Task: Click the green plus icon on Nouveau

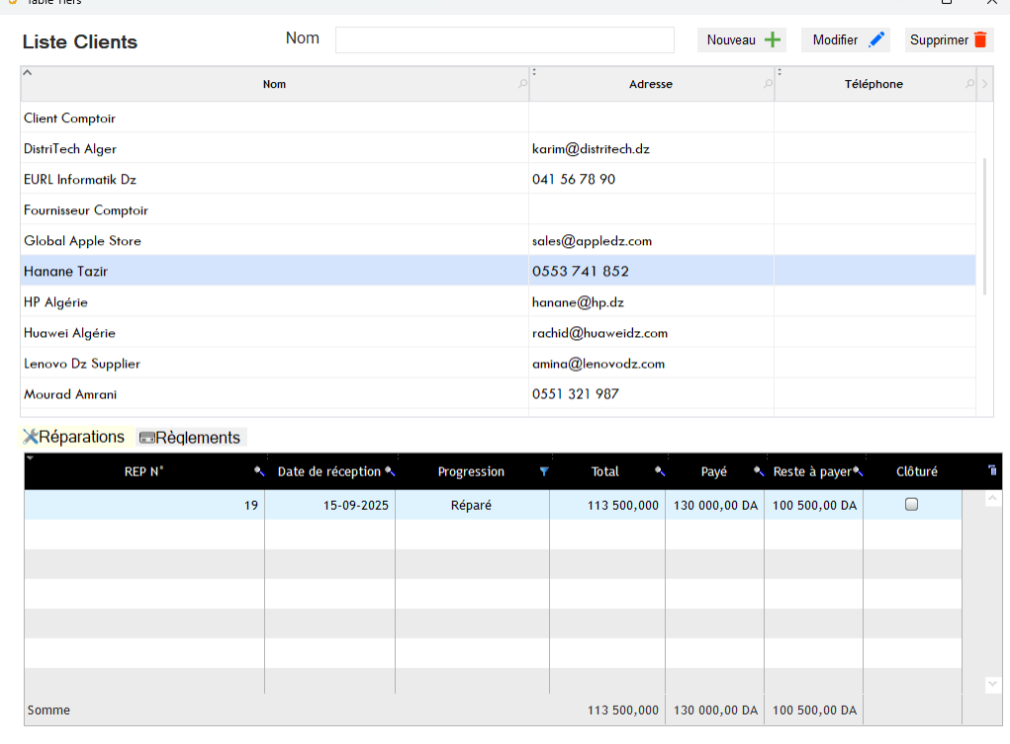Action: (773, 40)
